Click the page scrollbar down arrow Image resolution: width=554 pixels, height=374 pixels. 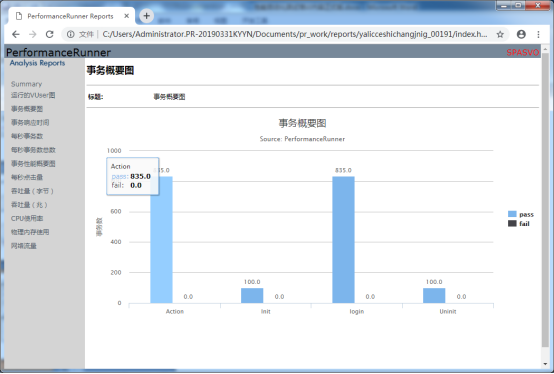pos(545,364)
